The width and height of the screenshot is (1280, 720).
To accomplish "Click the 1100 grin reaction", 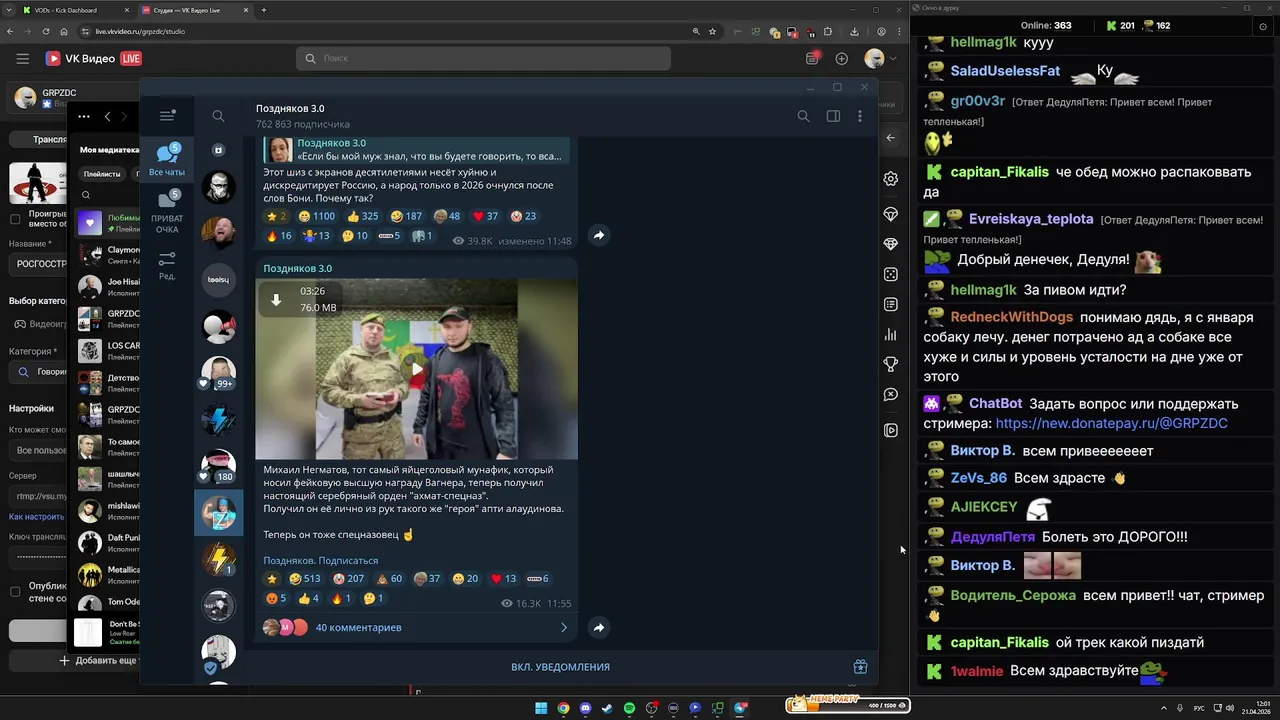I will coord(317,216).
